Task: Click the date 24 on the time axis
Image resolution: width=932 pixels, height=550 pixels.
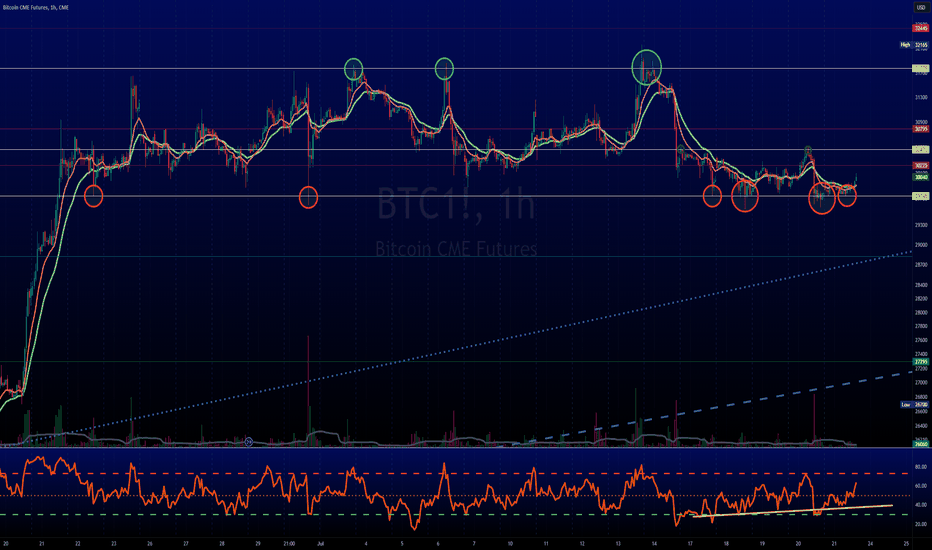Action: [870, 543]
